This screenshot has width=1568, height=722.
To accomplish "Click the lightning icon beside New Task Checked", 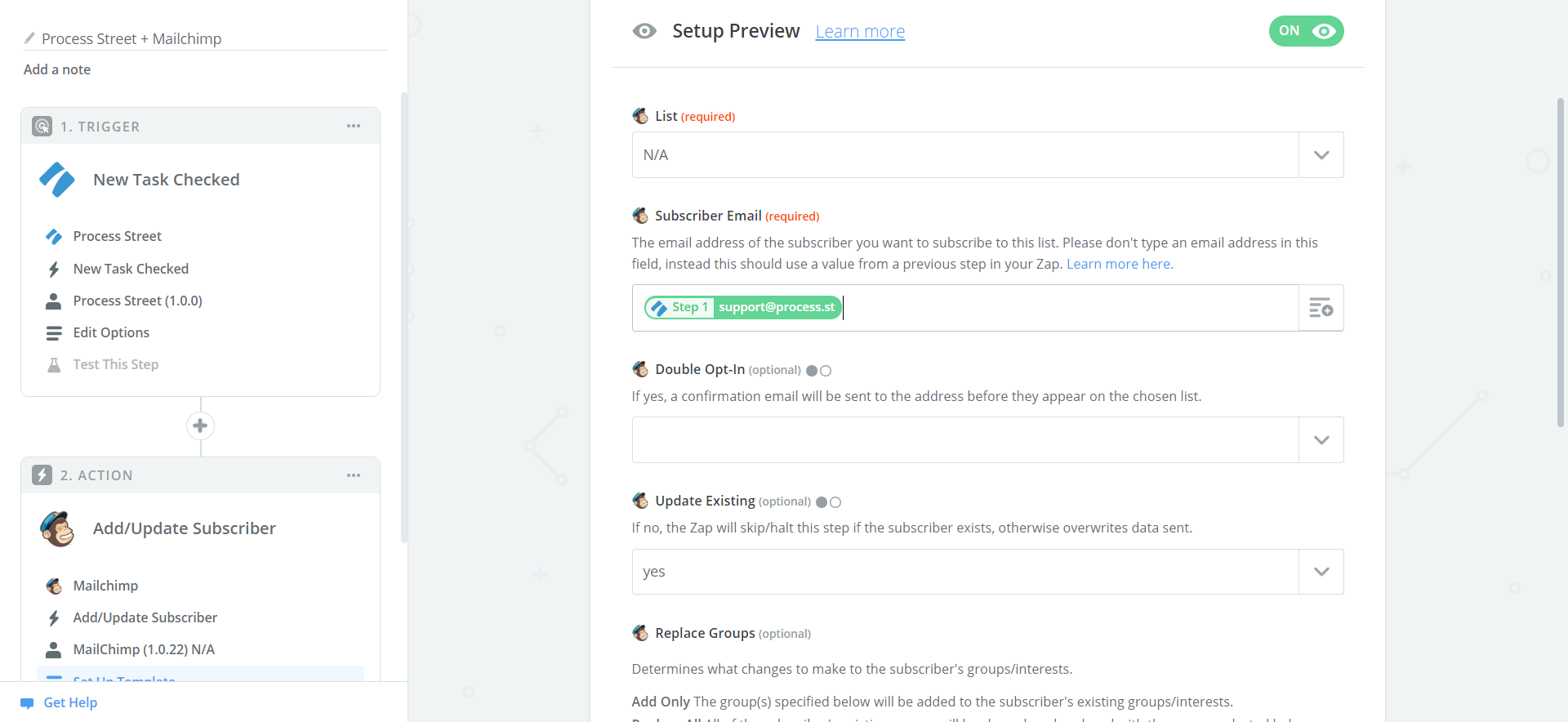I will pos(54,269).
